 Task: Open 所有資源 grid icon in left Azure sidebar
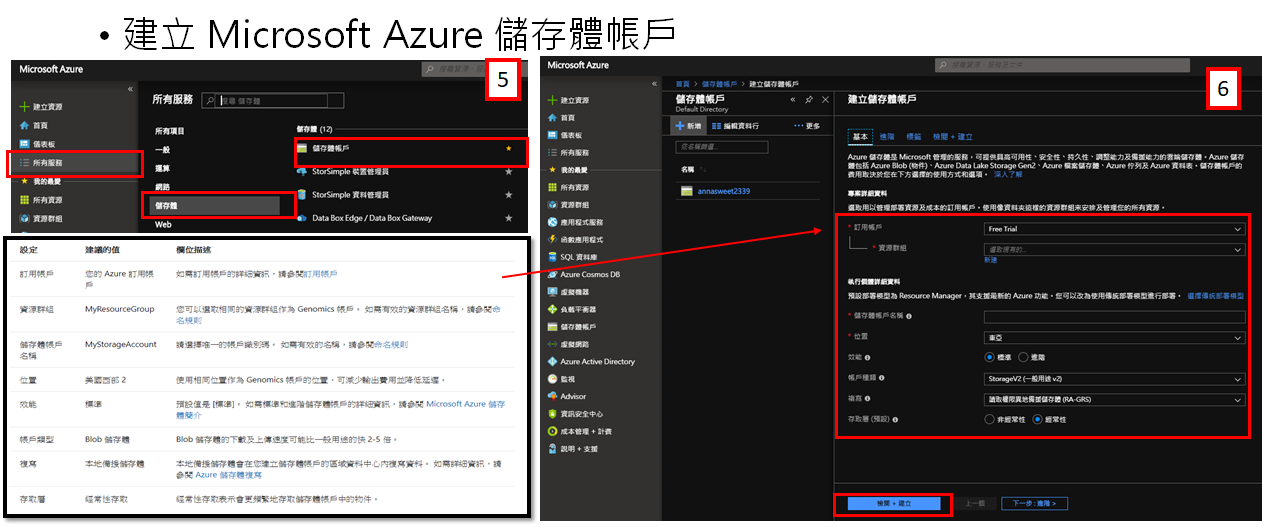click(x=24, y=199)
